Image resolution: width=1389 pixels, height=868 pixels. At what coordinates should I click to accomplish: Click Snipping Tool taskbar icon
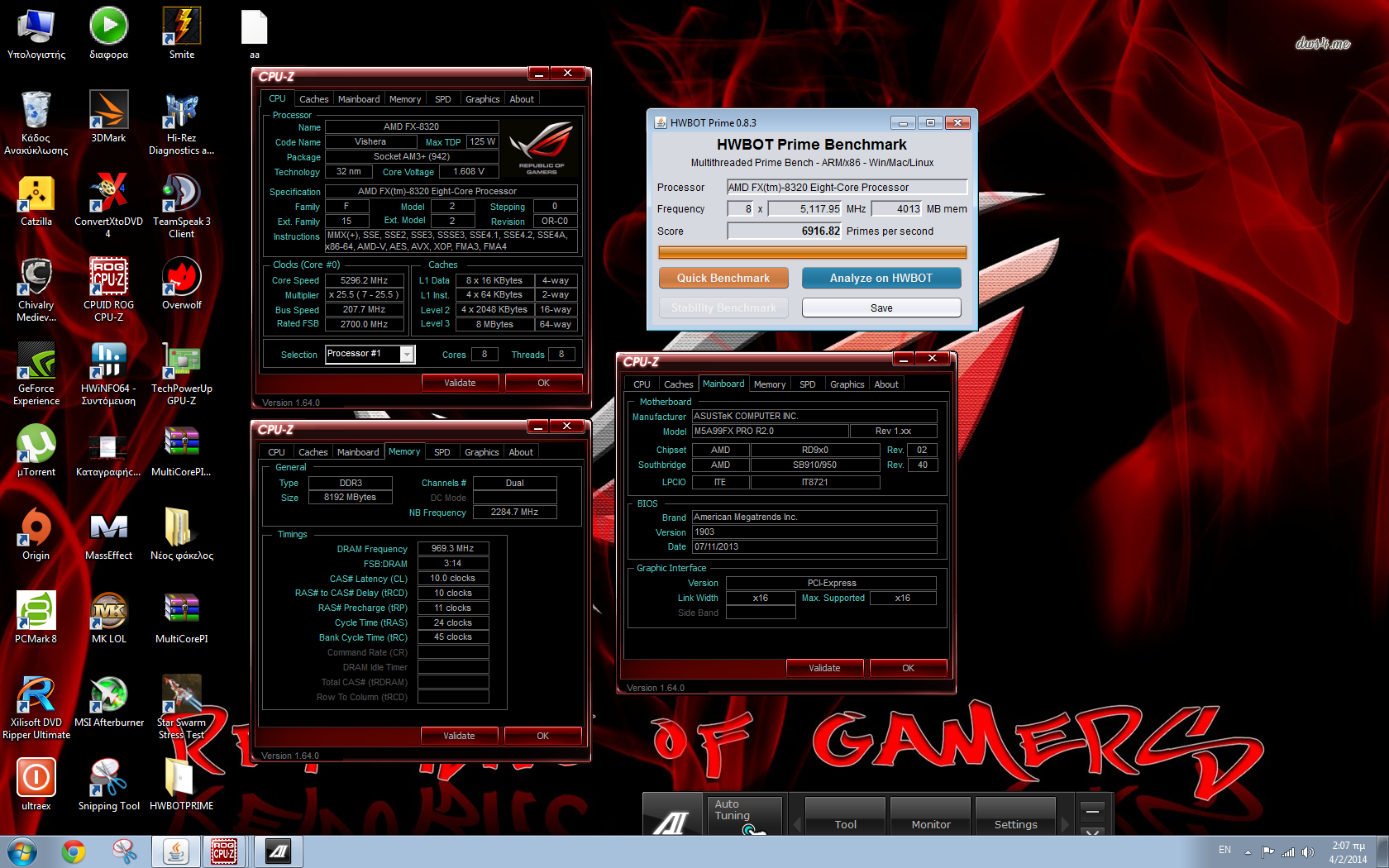(x=125, y=851)
